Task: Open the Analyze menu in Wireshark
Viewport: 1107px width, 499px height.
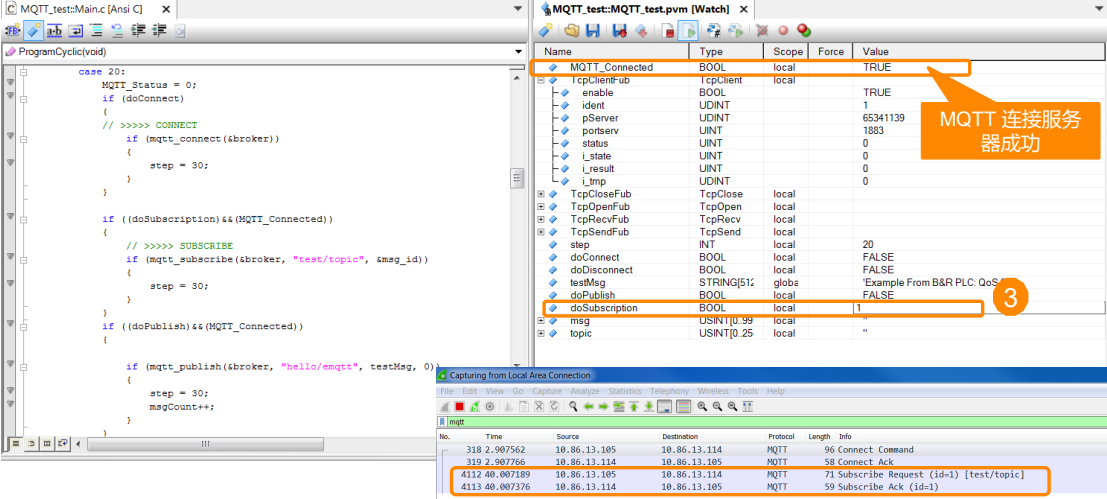Action: point(585,391)
